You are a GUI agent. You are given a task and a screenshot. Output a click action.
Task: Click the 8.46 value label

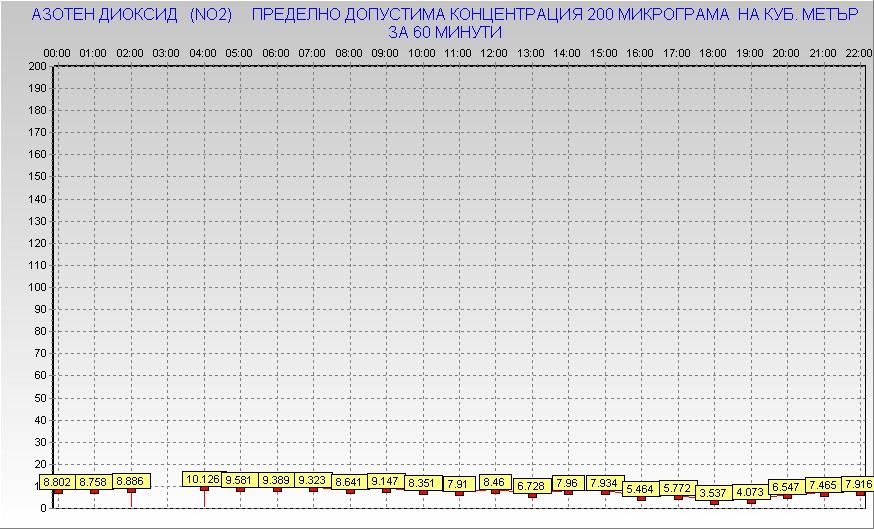495,482
